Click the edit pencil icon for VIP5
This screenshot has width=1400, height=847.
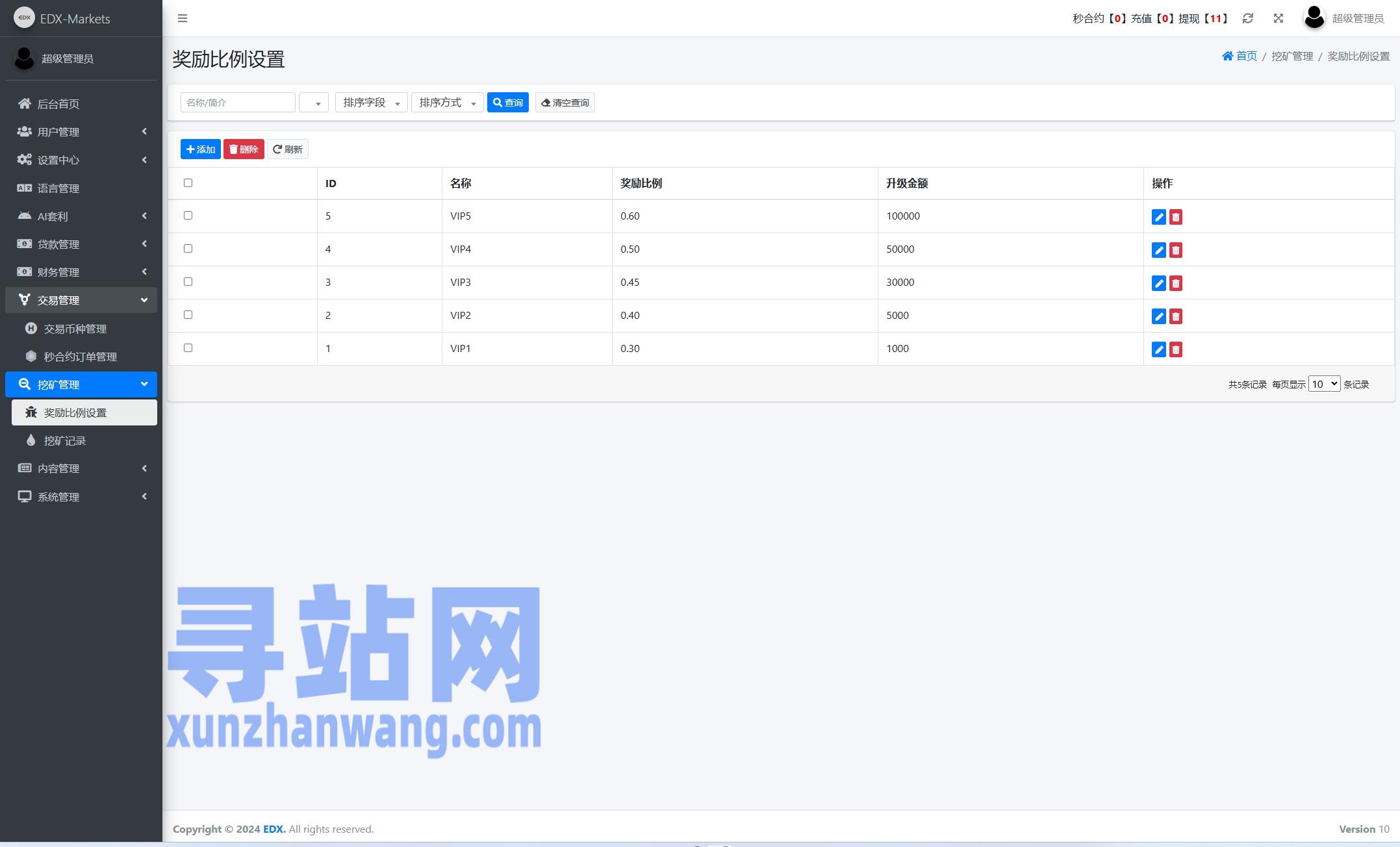[1158, 217]
